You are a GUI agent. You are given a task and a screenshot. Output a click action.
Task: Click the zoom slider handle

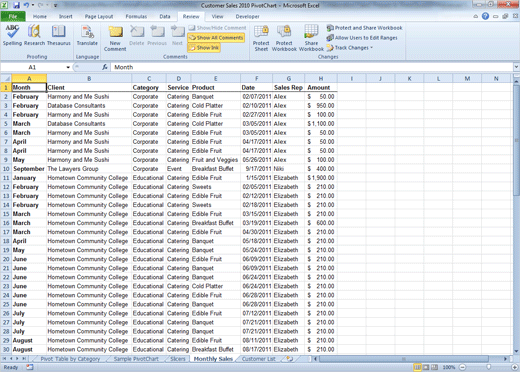[489, 367]
